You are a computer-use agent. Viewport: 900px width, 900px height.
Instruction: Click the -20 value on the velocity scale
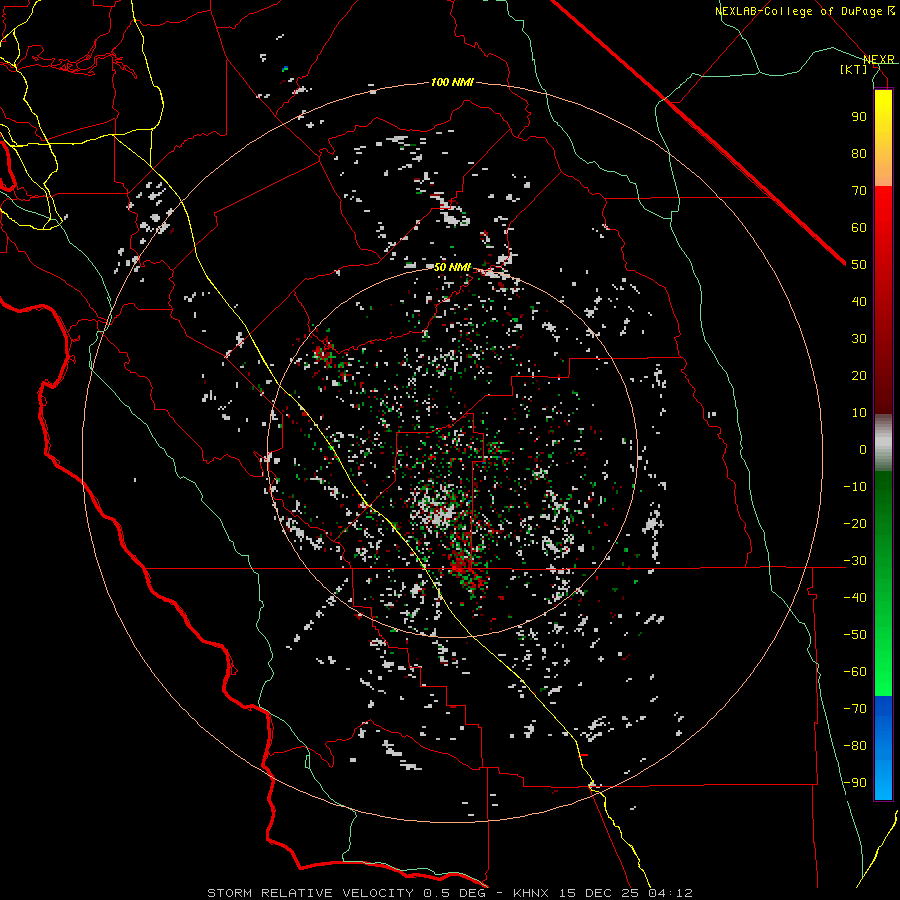855,524
